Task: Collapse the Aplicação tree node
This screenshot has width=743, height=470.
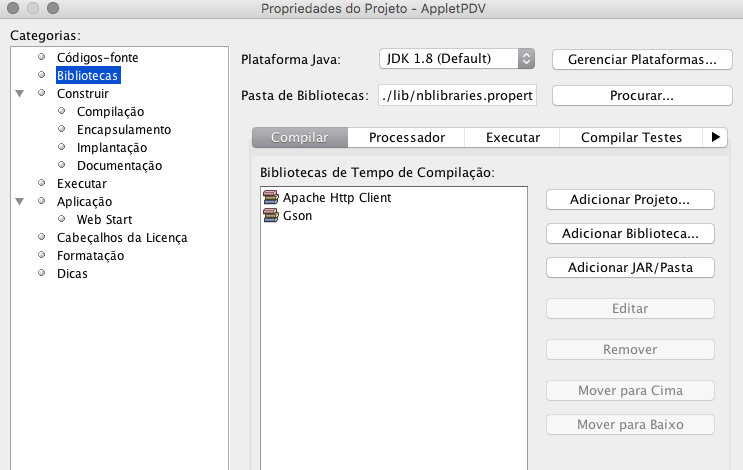Action: click(x=19, y=201)
